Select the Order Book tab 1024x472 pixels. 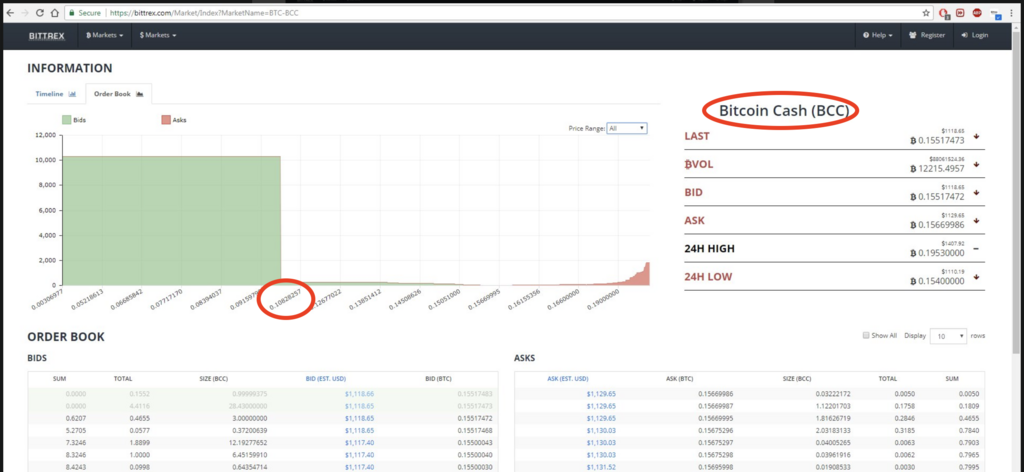coord(118,94)
